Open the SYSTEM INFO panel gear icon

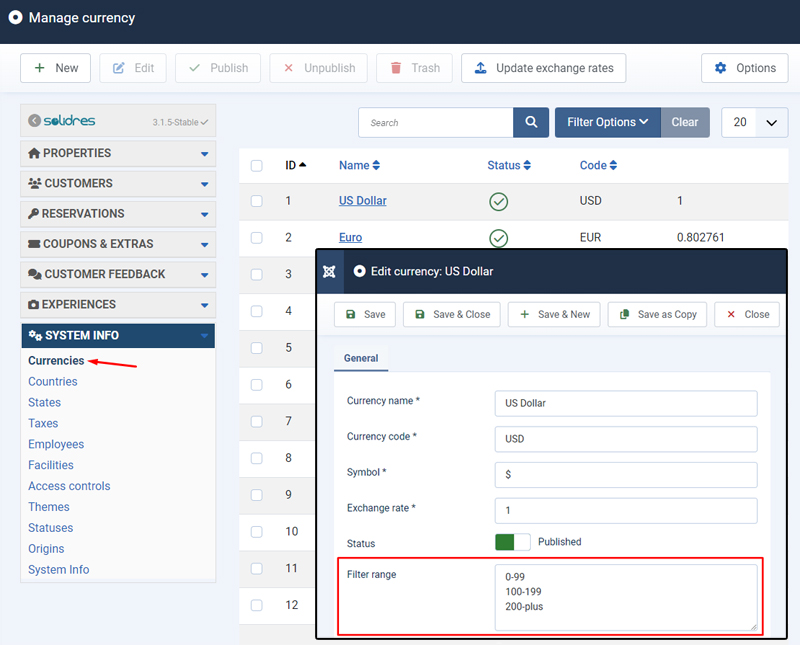33,335
